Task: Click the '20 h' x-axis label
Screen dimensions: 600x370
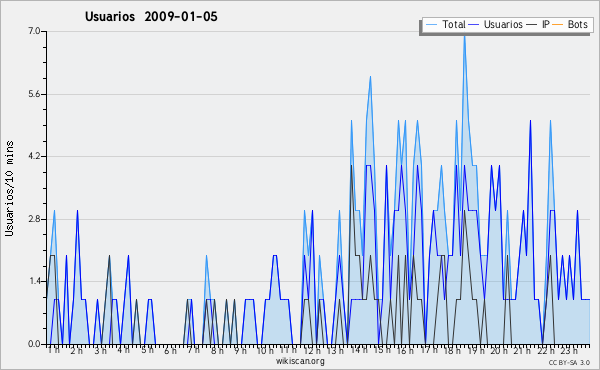Action: 499,351
